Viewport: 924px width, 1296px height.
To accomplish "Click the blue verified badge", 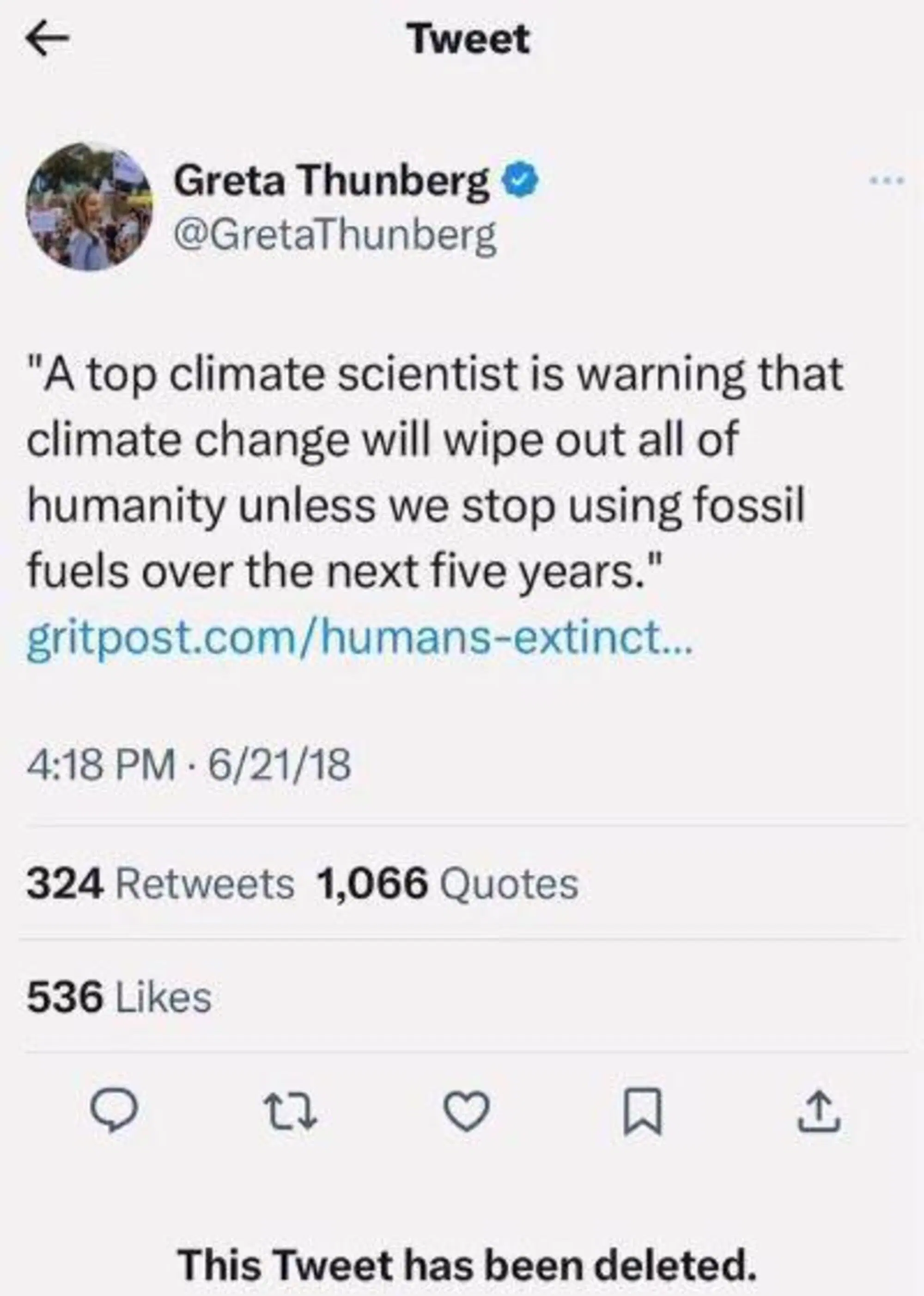I will point(519,182).
